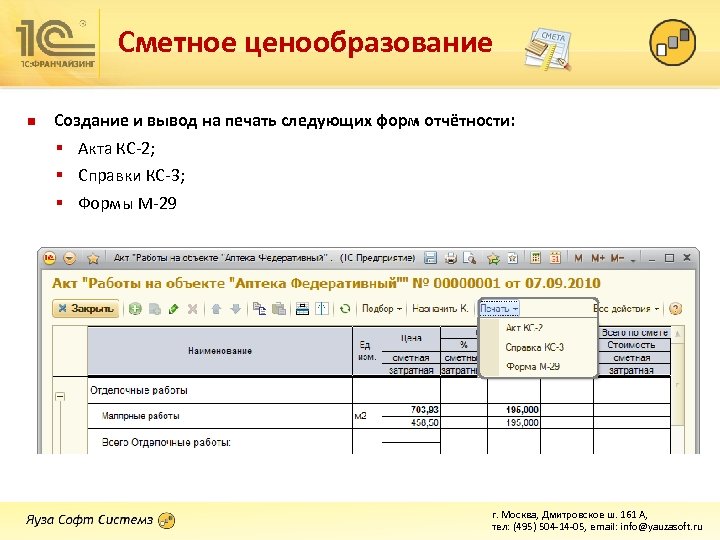
Task: Open the Подбор dropdown
Action: click(382, 309)
